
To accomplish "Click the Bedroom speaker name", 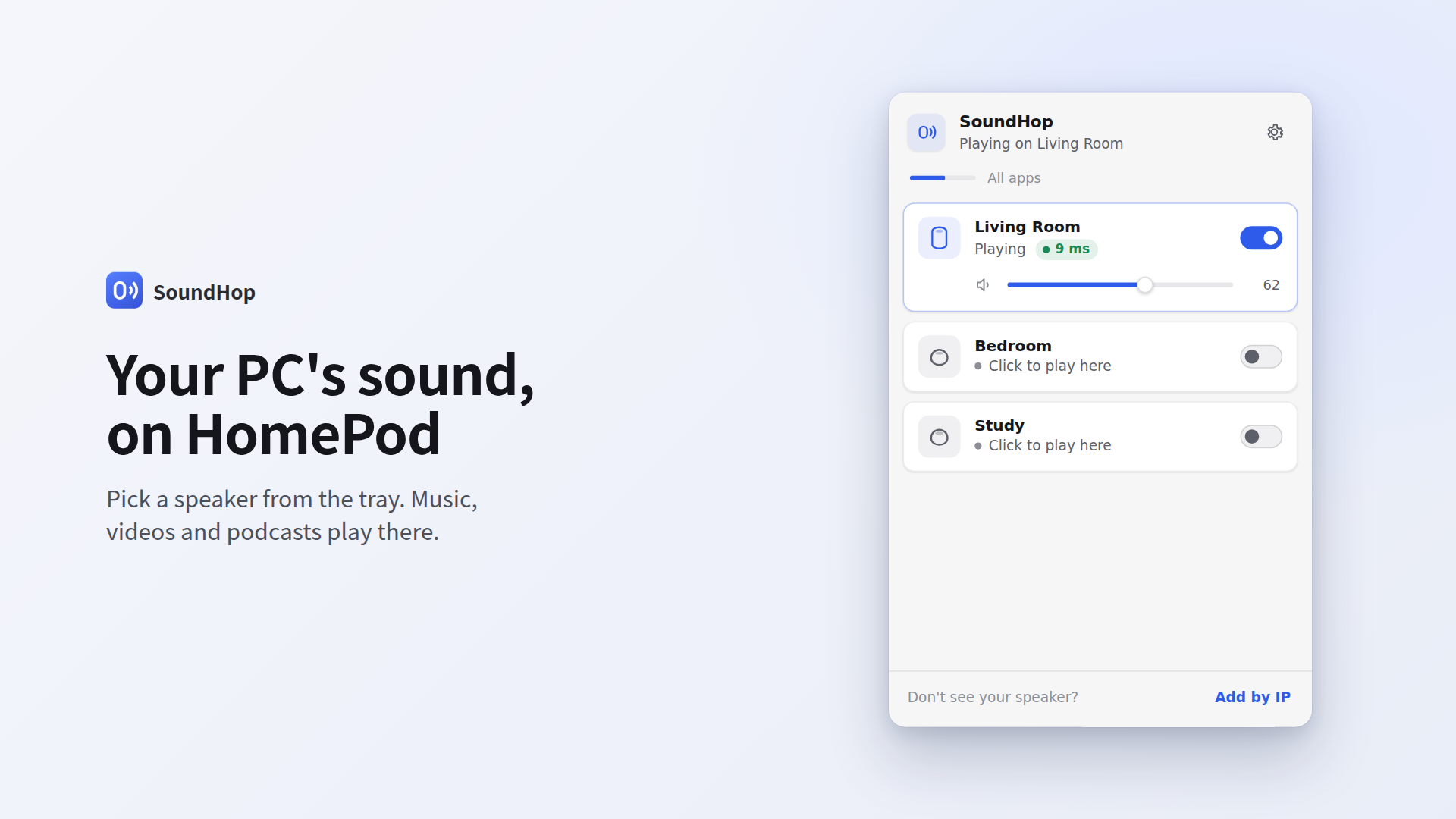I will (1012, 346).
